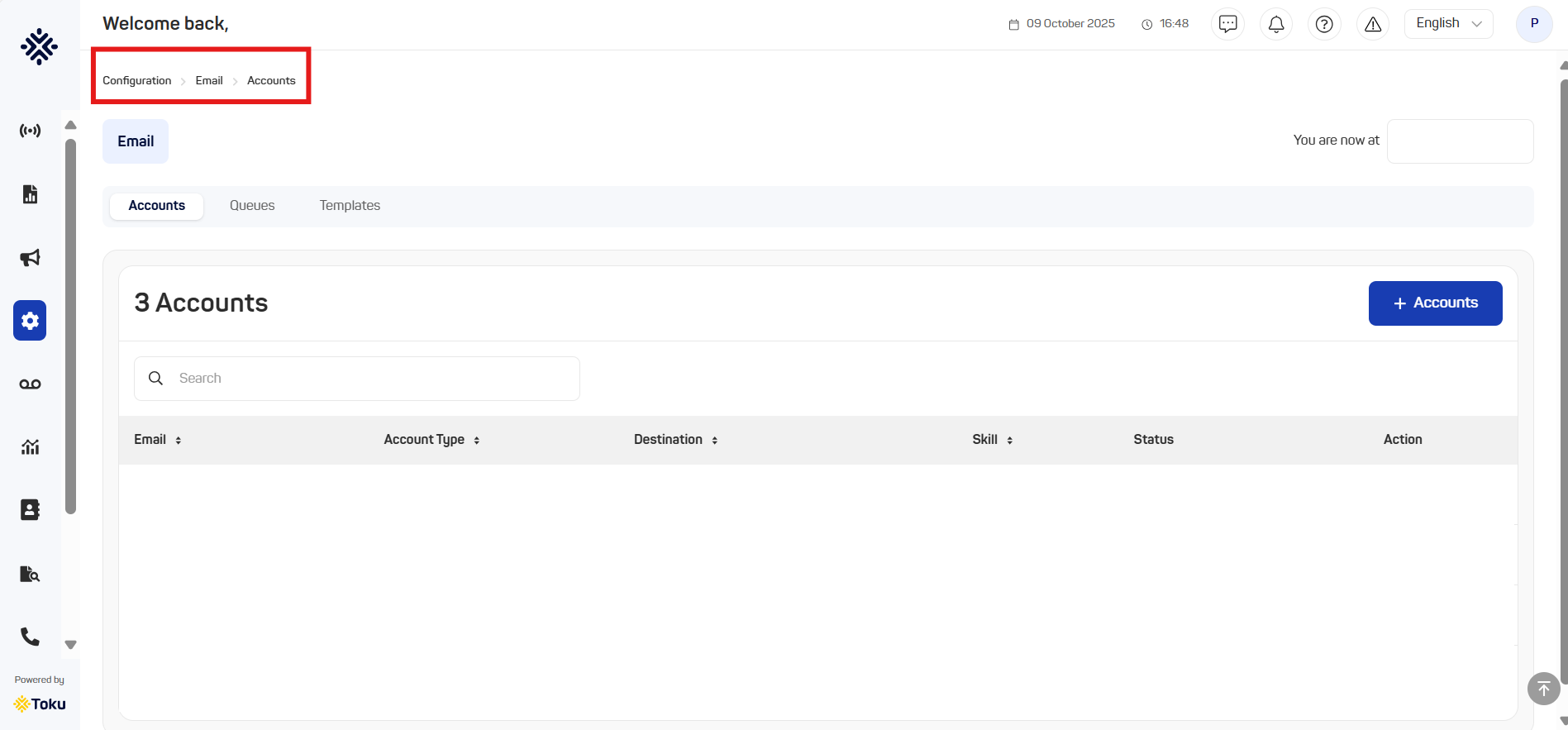Click the search magnifier icon
The width and height of the screenshot is (1568, 730).
(155, 378)
